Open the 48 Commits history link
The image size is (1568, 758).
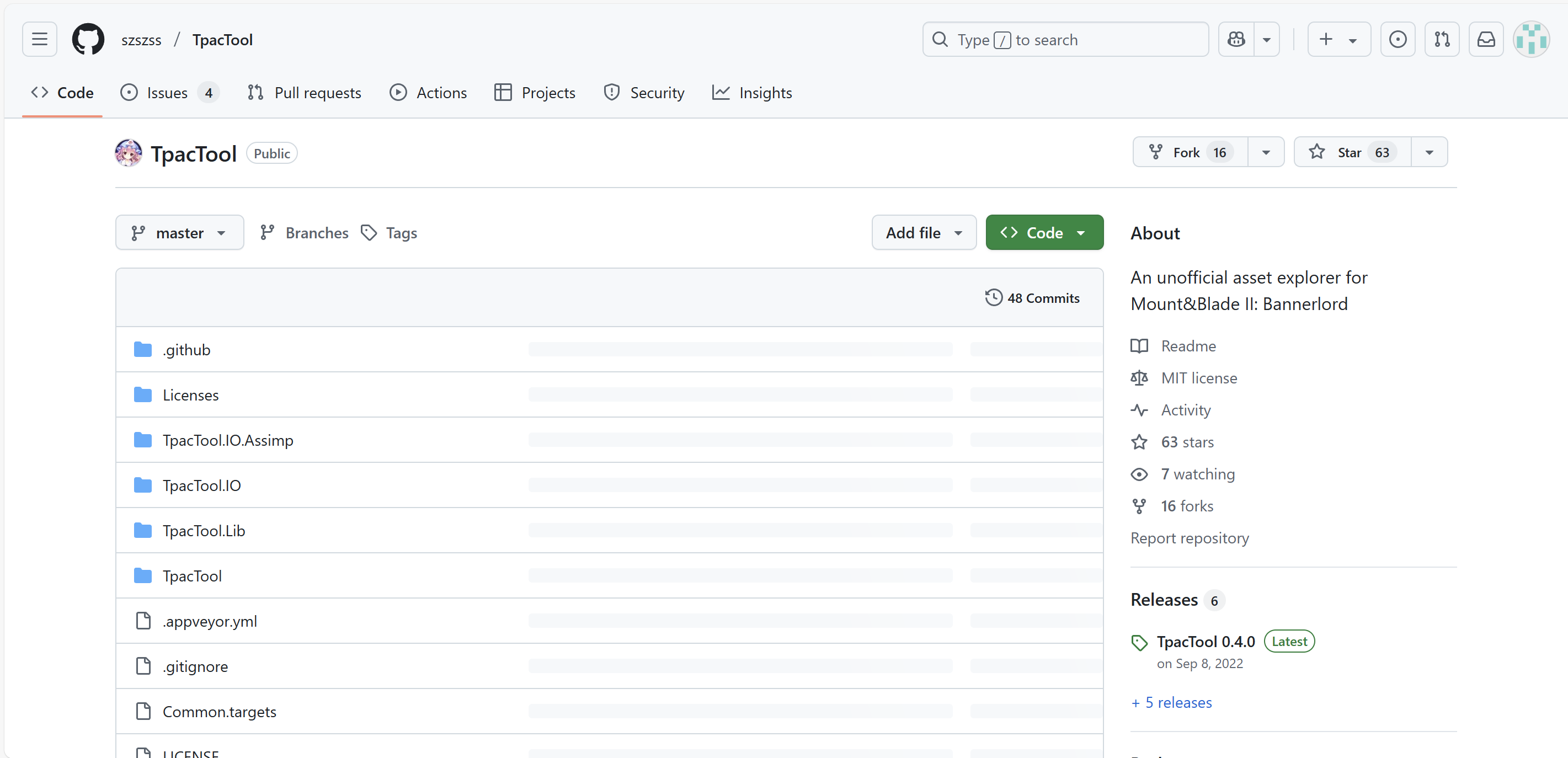click(x=1032, y=298)
